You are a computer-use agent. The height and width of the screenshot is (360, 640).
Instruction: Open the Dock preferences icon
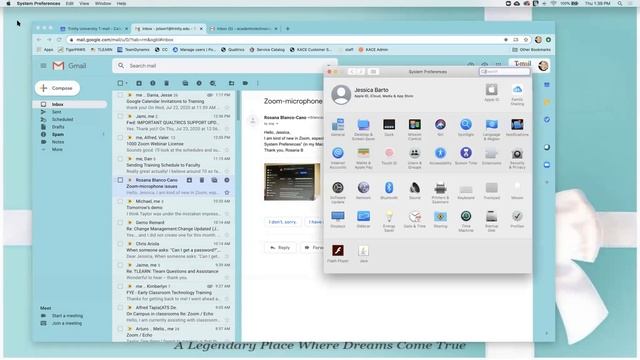(389, 124)
